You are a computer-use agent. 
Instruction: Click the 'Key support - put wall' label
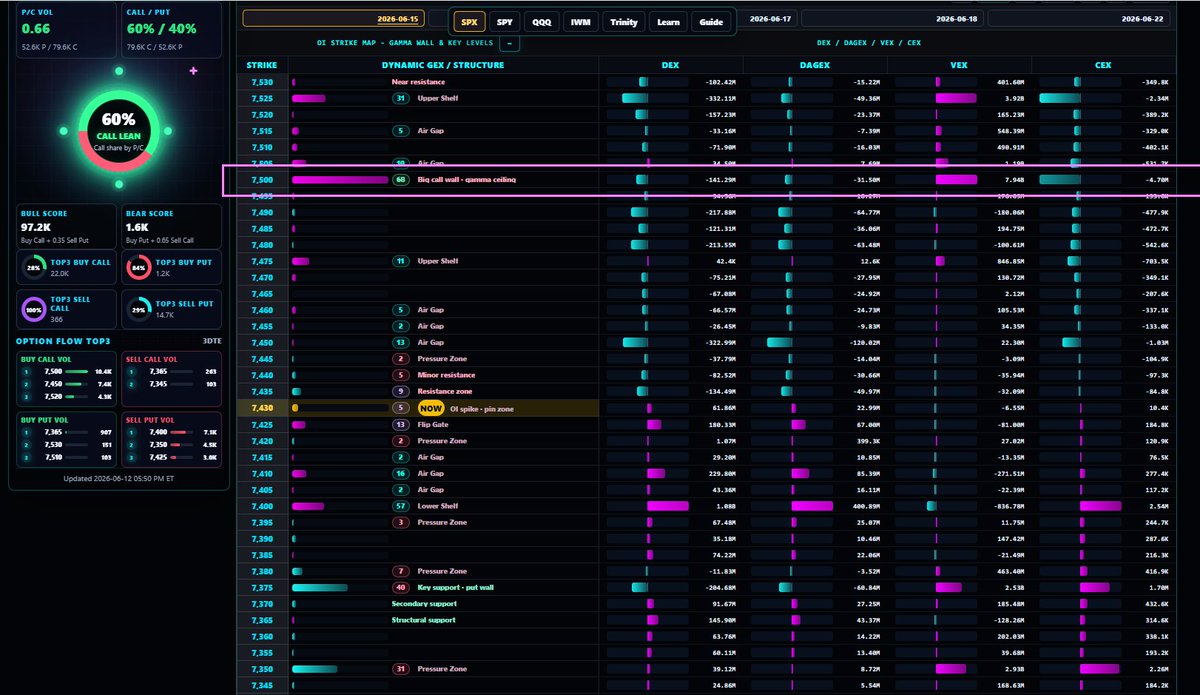(457, 588)
